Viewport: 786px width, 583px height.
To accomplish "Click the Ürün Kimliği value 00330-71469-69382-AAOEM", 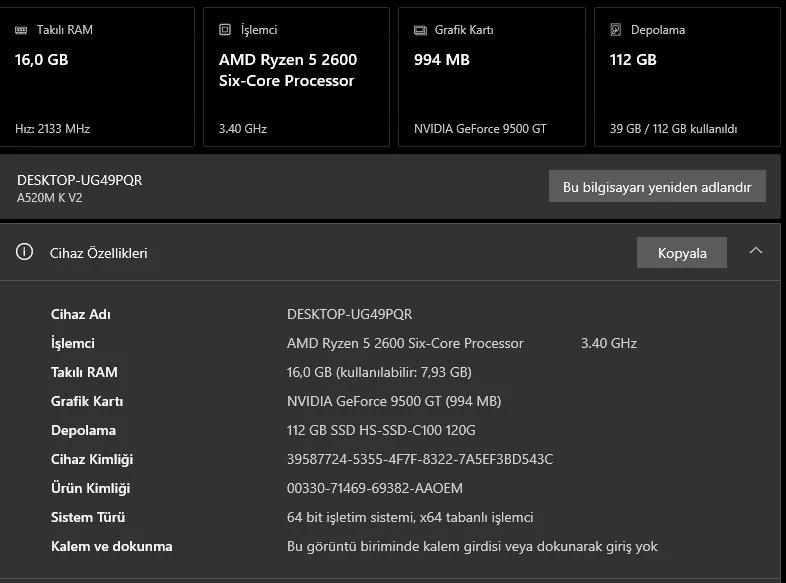I will (x=375, y=488).
